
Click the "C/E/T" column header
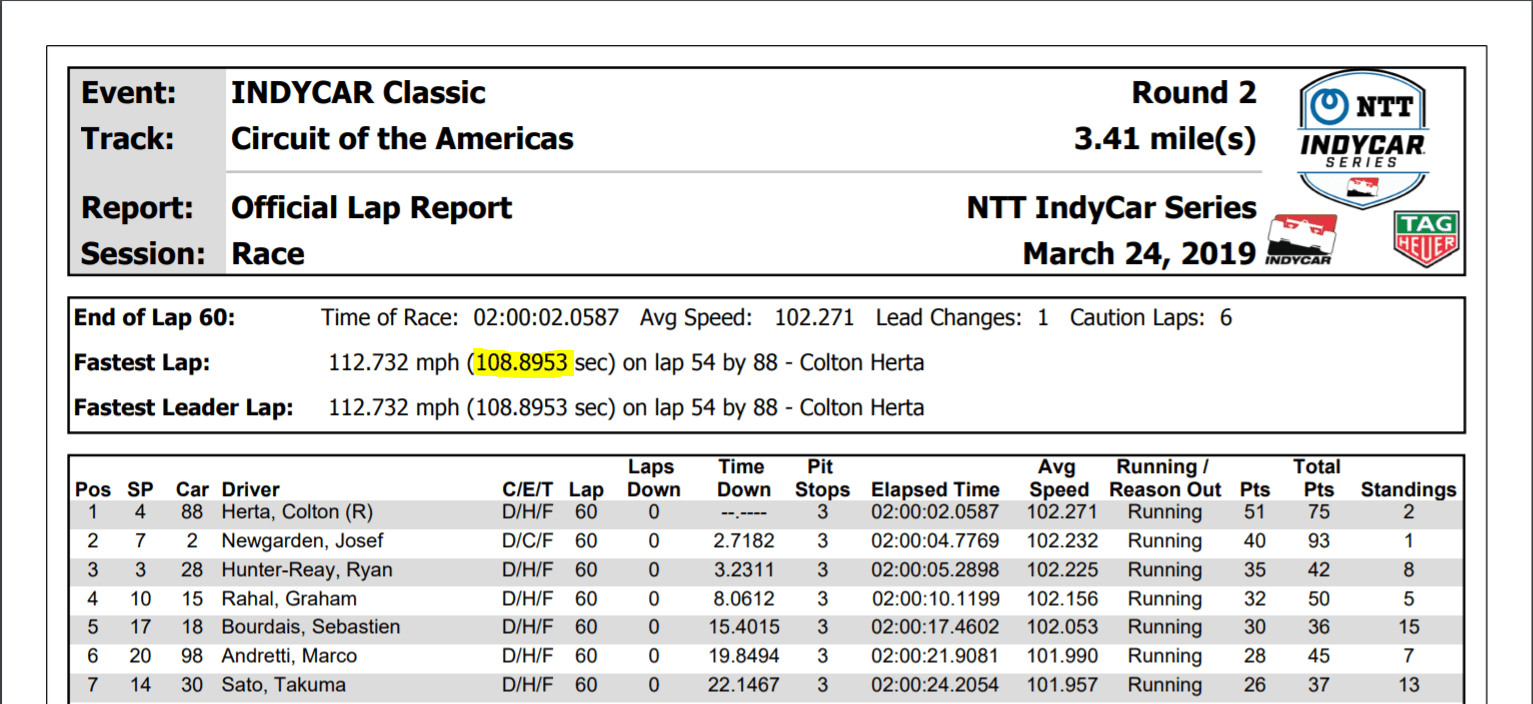click(x=528, y=490)
